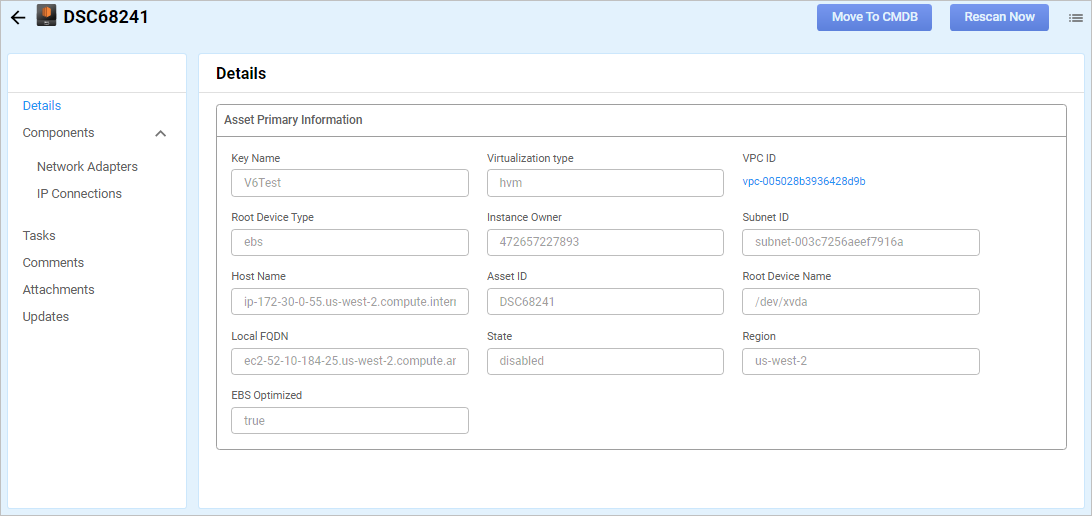
Task: Click the DSC68241 asset device icon
Action: click(46, 16)
